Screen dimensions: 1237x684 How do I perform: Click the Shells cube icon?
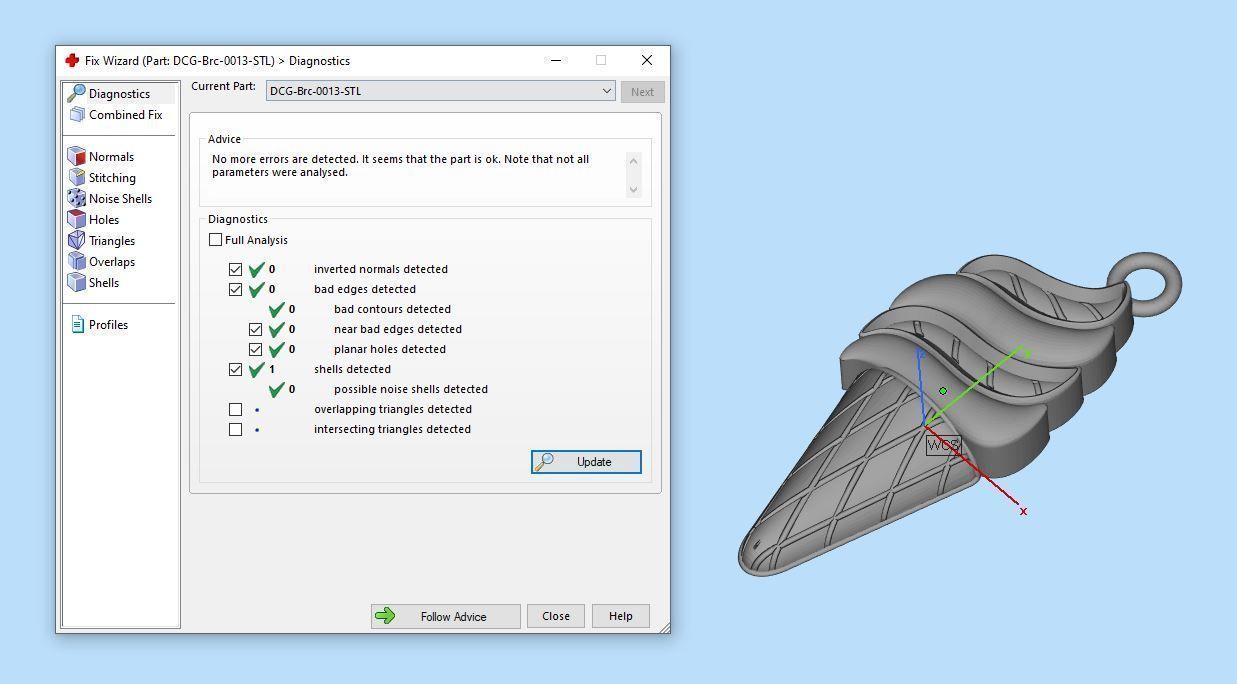pyautogui.click(x=76, y=282)
